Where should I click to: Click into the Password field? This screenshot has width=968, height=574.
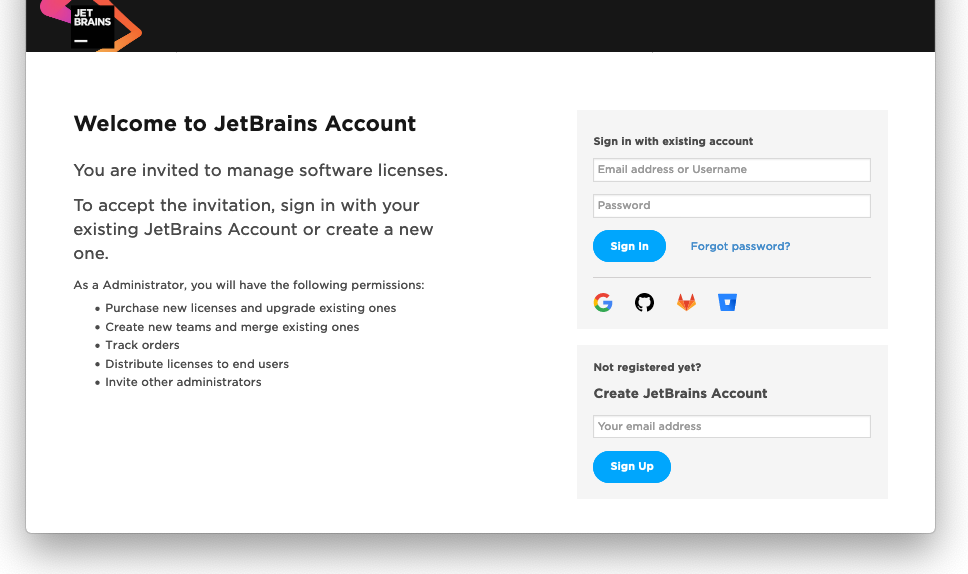tap(731, 206)
